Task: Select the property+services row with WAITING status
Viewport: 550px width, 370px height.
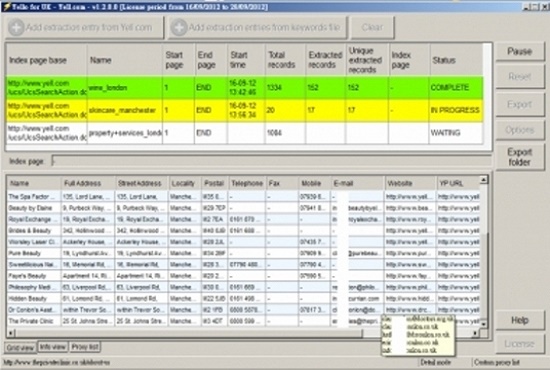Action: 244,133
